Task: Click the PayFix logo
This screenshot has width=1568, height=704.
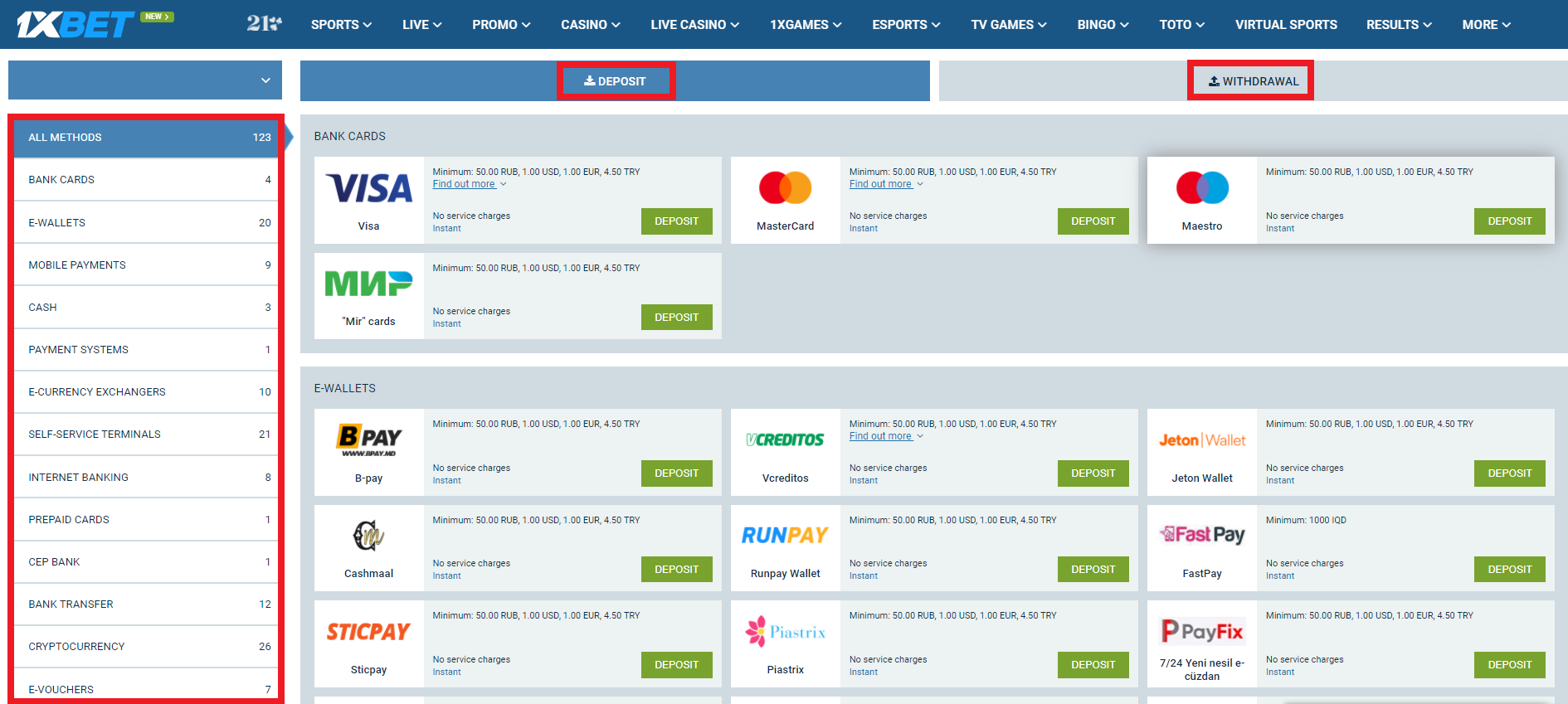Action: tap(1202, 632)
